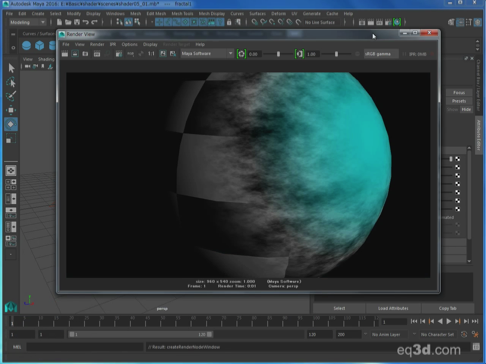Viewport: 486px width, 364px height.
Task: Create a polygon cube from the shelf
Action: [40, 45]
